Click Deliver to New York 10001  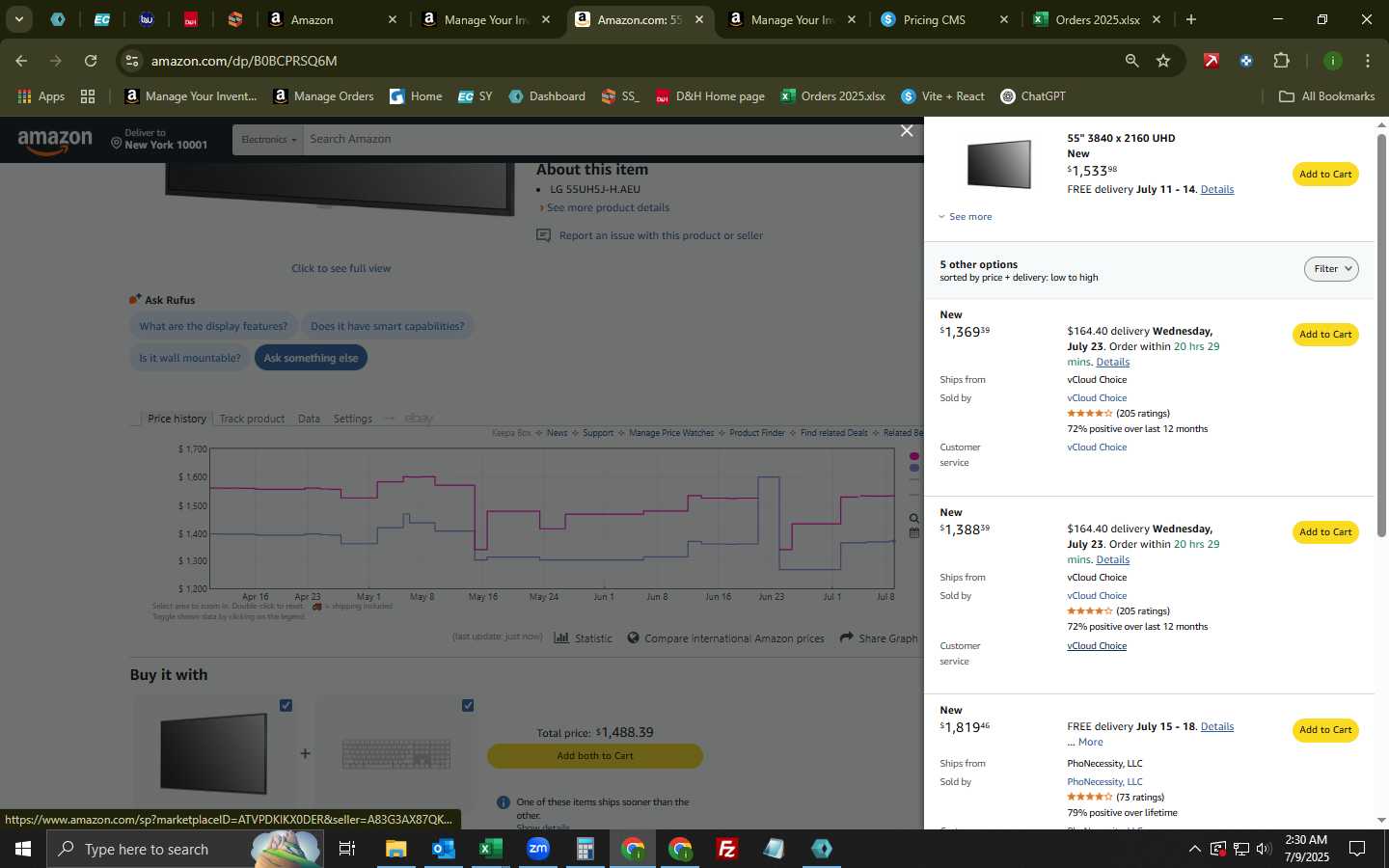pos(160,140)
